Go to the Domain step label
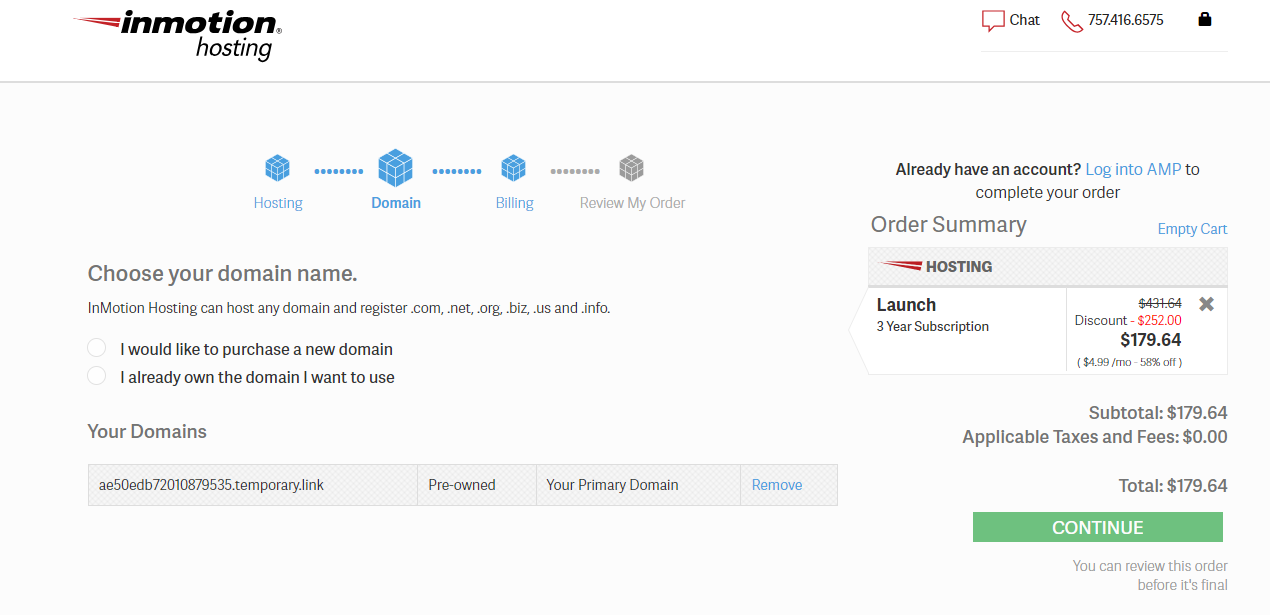 pyautogui.click(x=396, y=203)
